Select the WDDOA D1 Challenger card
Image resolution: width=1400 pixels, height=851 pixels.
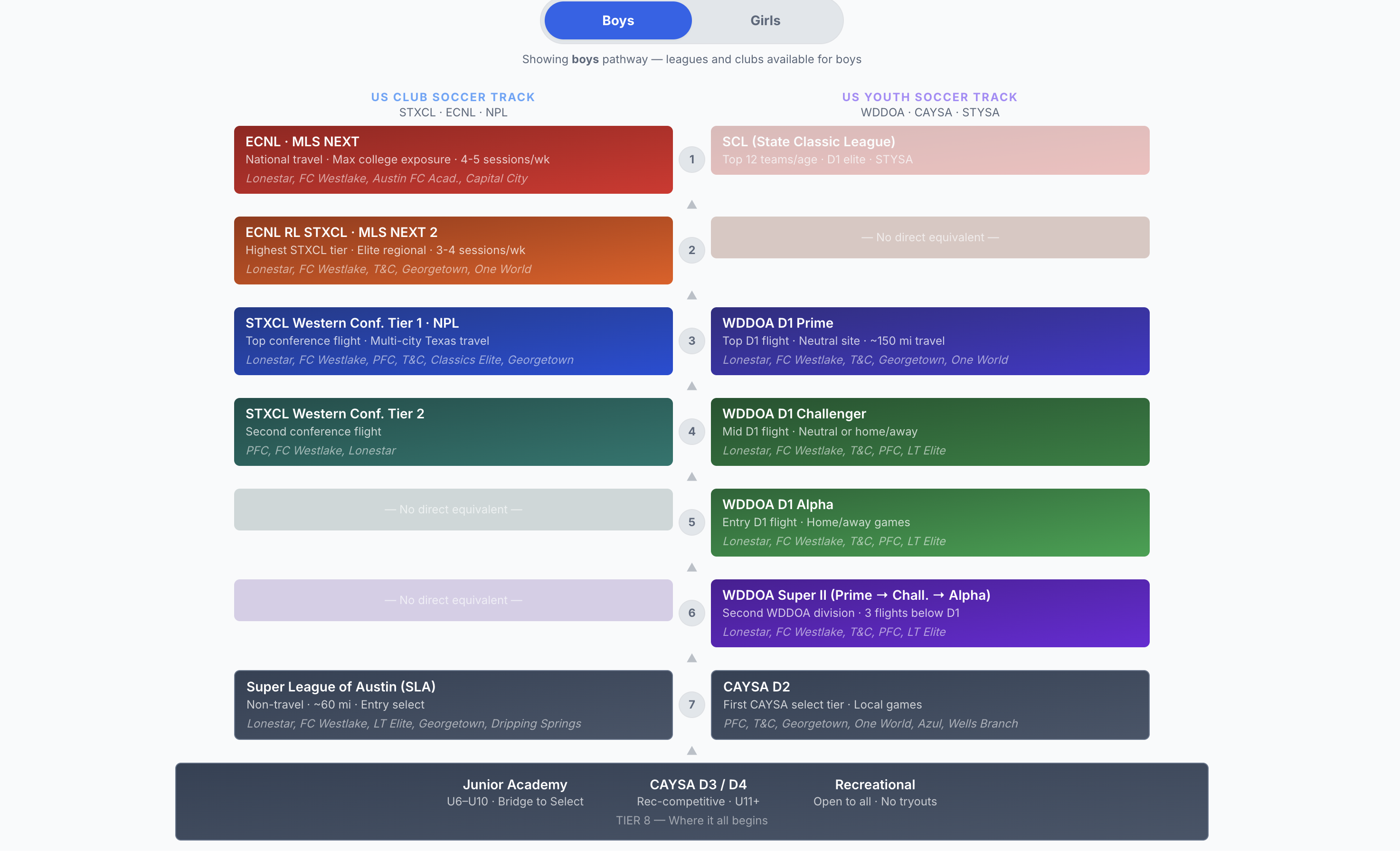tap(929, 432)
